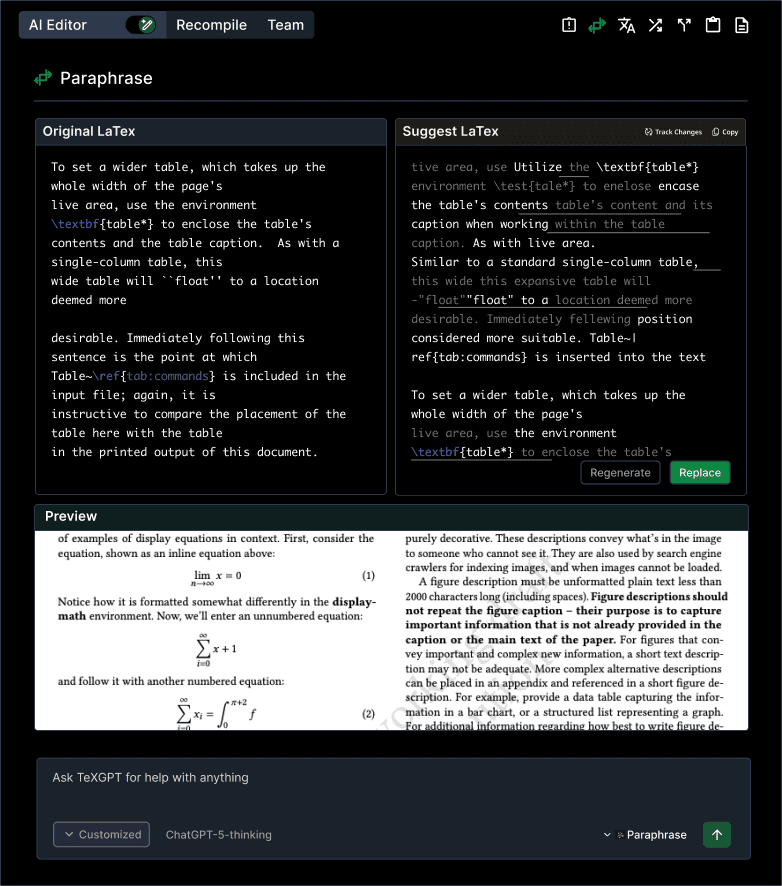Screen dimensions: 782x886
Task: Click tab:commands reference in original text
Action: point(168,376)
